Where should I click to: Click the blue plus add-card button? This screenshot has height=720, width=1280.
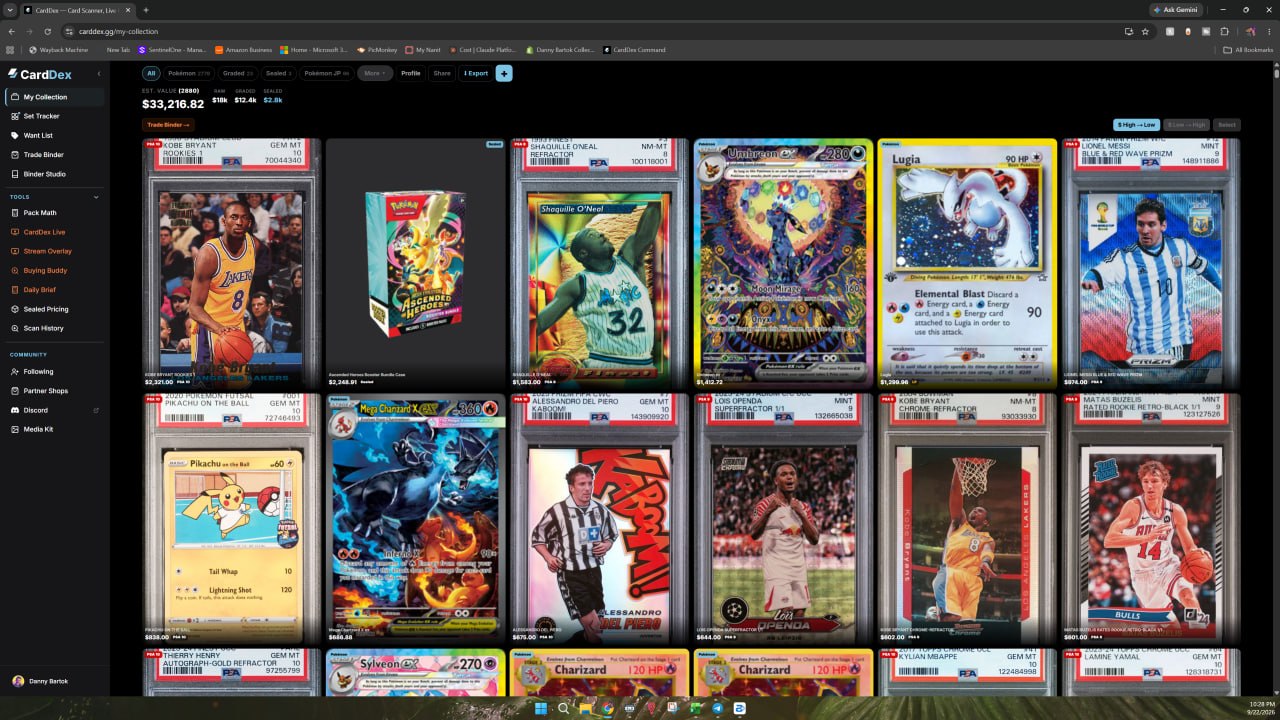[x=504, y=73]
